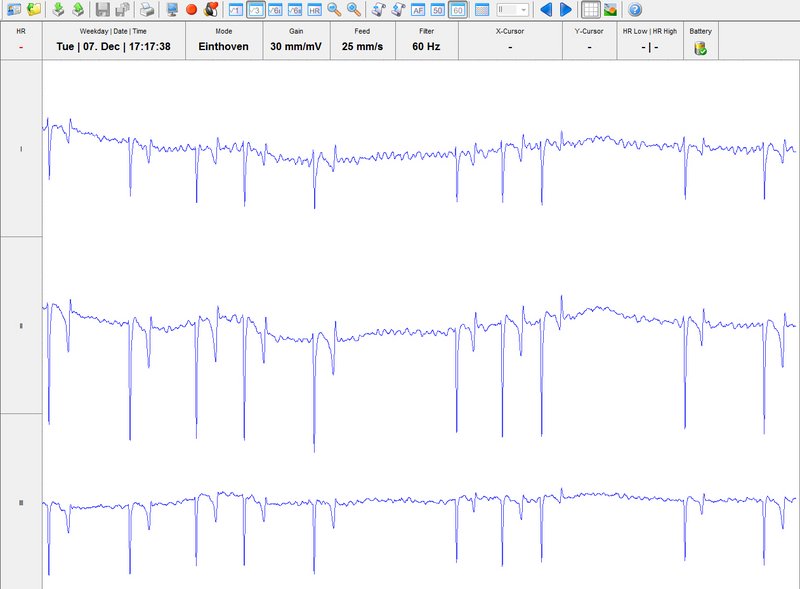Click the HR heart rate toolbar icon

(x=314, y=10)
